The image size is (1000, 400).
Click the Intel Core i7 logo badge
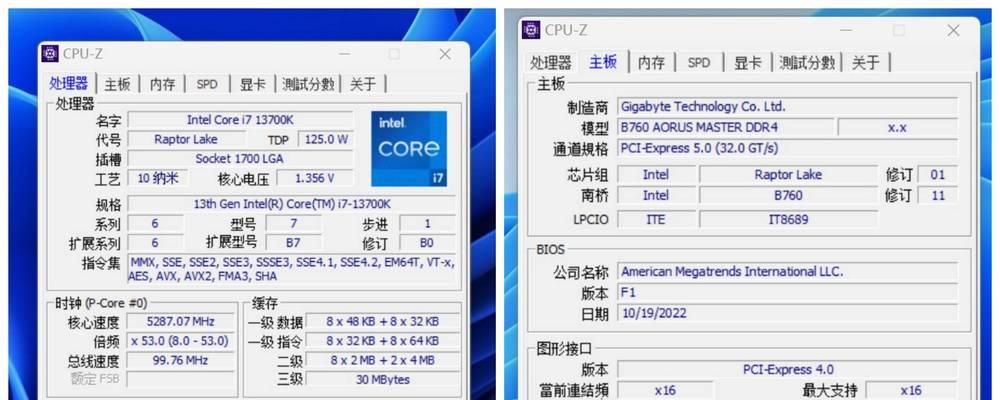click(x=409, y=149)
